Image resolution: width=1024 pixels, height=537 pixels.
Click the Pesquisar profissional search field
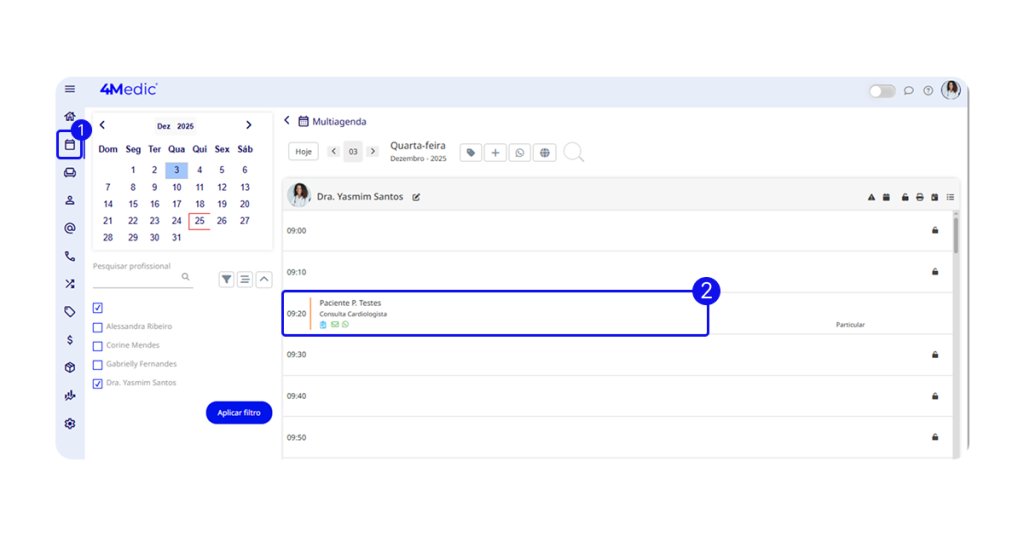(136, 279)
